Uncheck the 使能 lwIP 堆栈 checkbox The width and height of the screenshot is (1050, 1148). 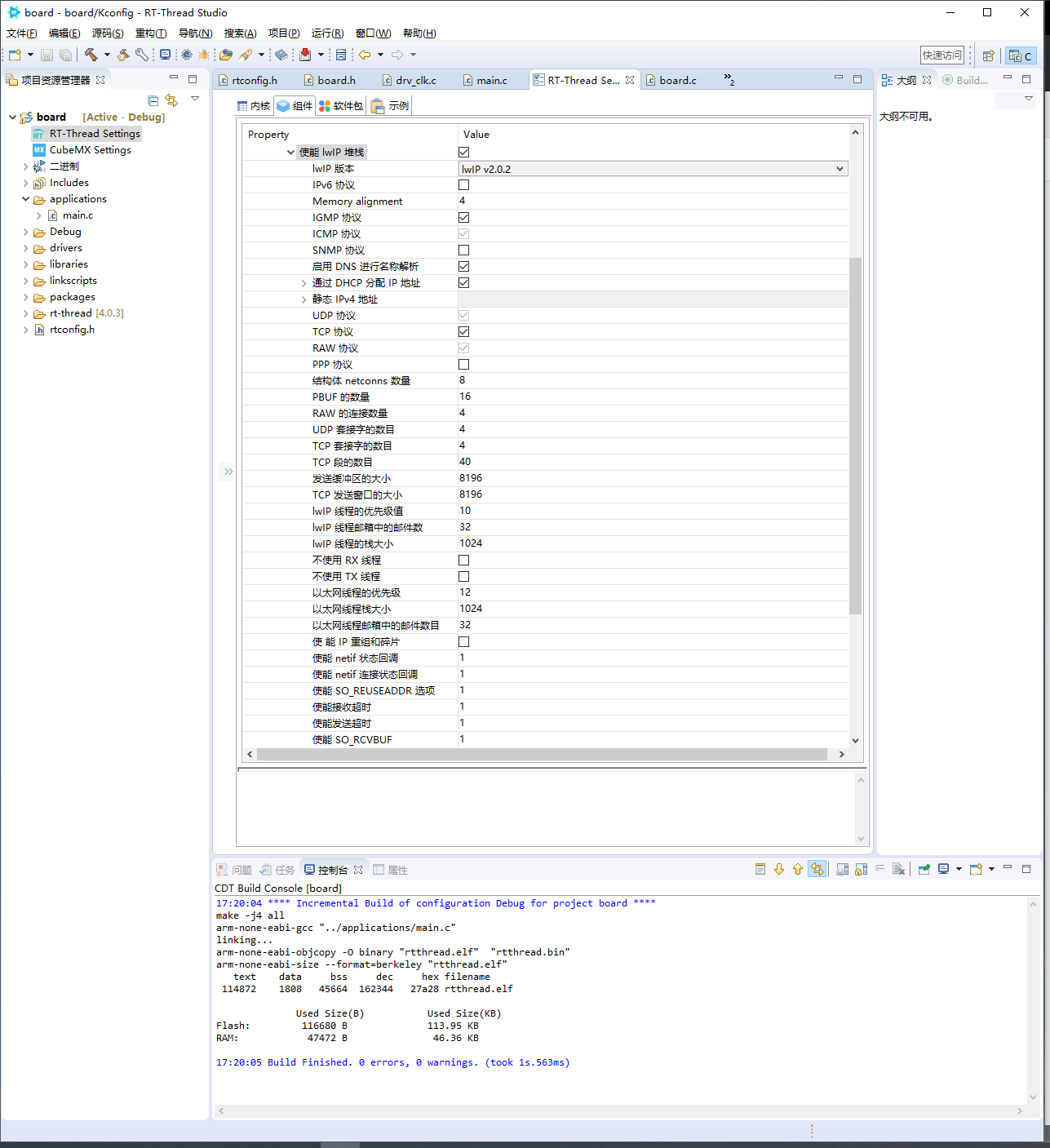coord(463,152)
